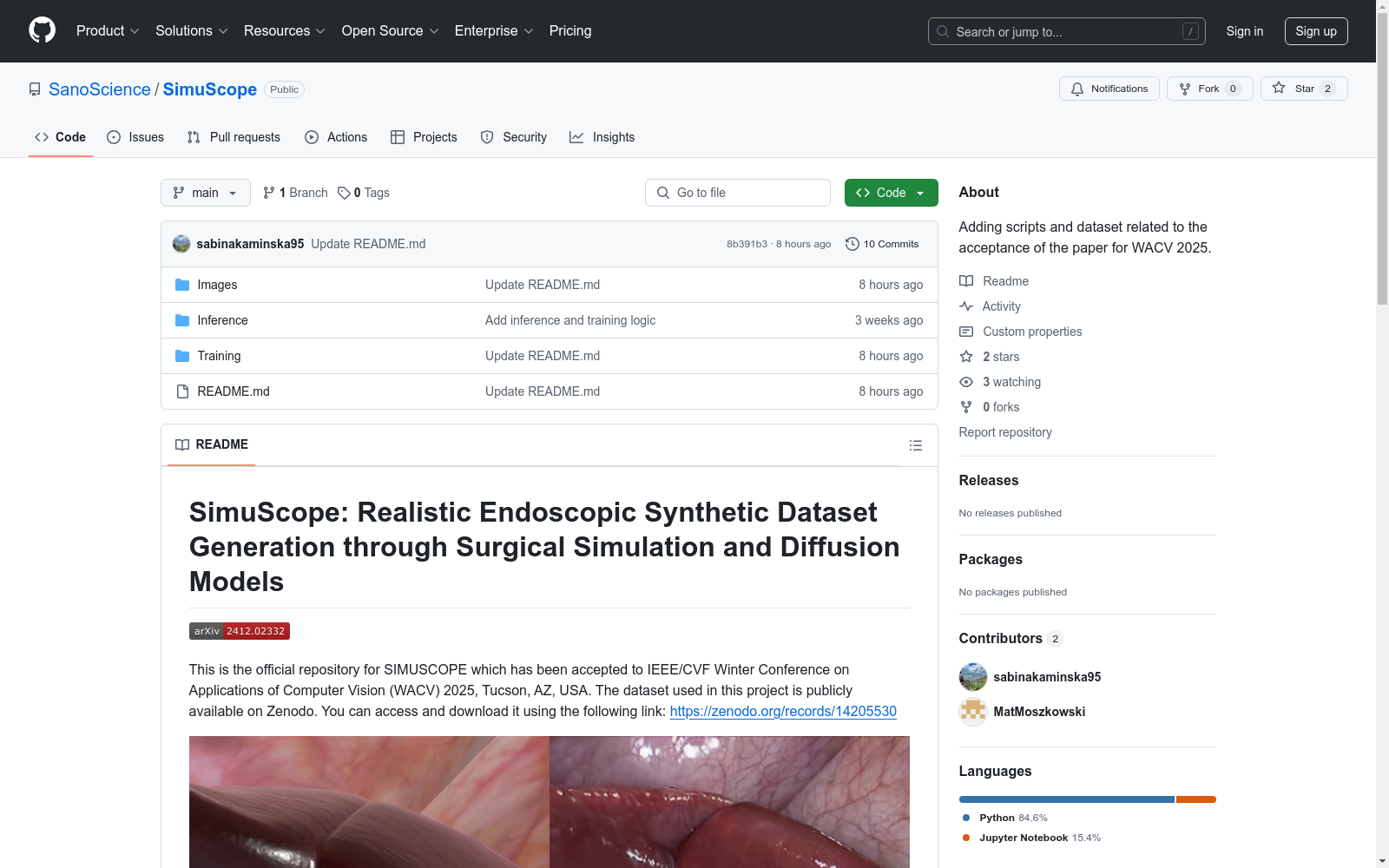Open the Releases heading link
This screenshot has height=868, width=1389.
(989, 480)
